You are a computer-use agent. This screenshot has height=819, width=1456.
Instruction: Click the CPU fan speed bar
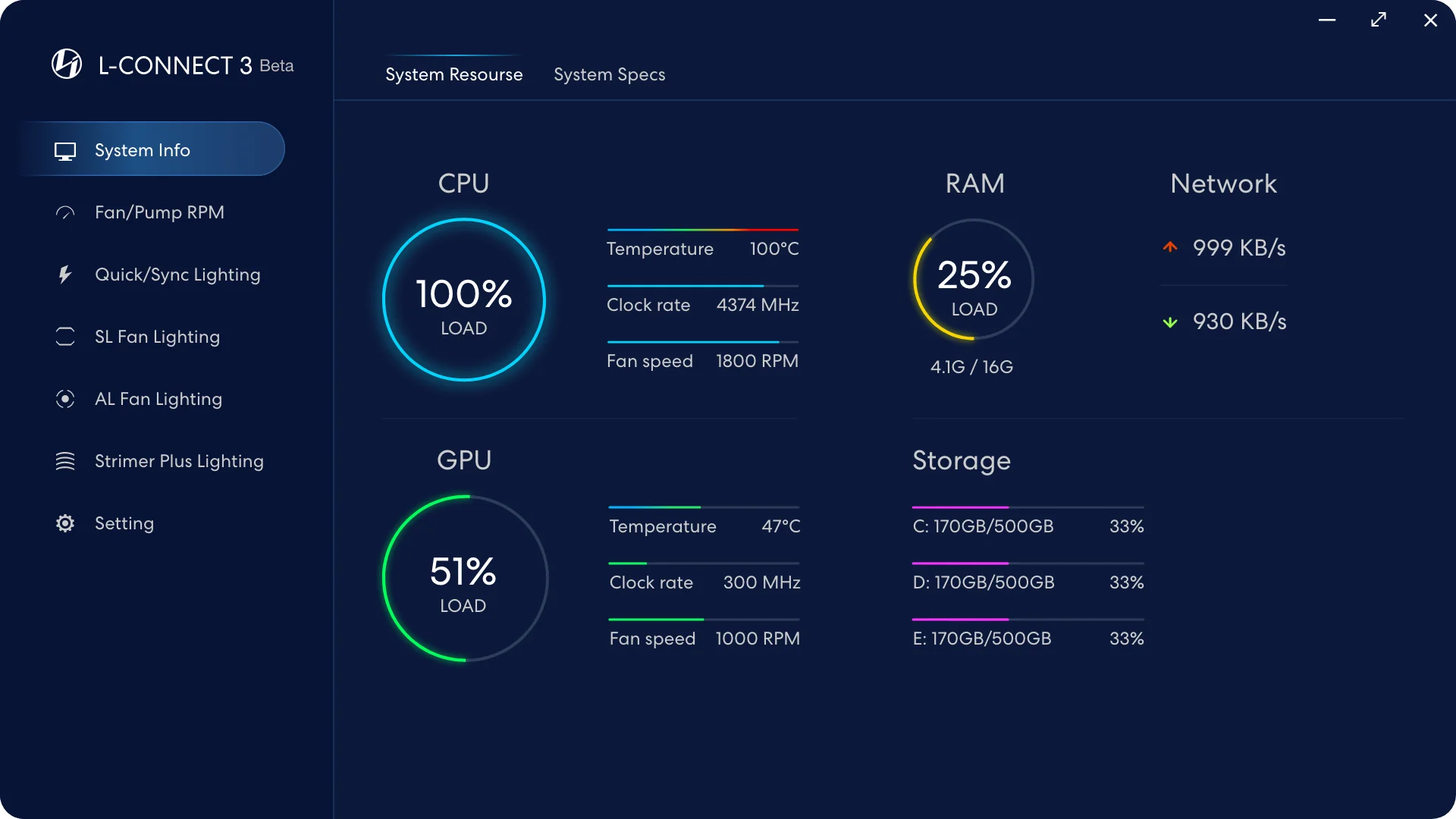tap(703, 342)
